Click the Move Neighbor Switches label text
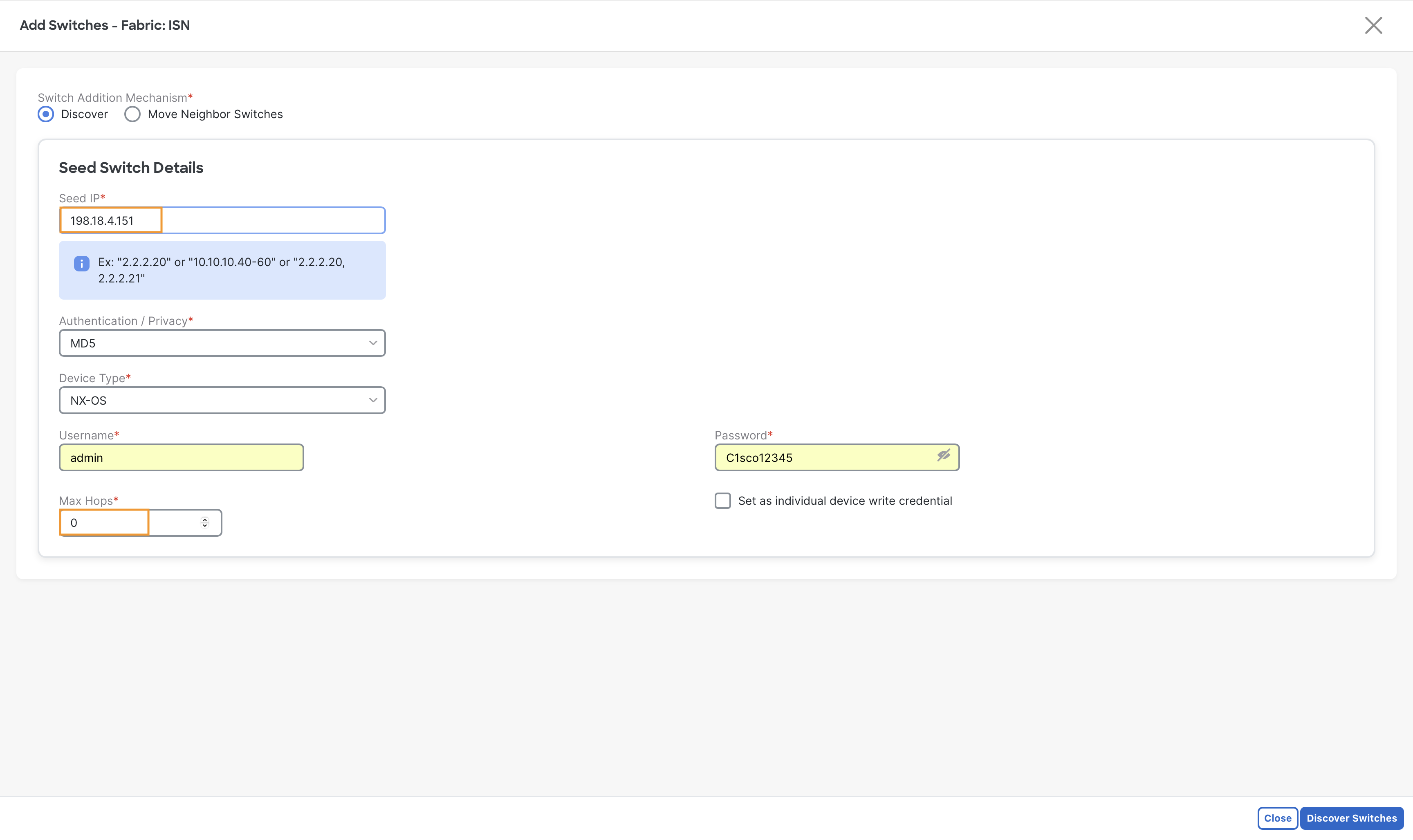This screenshot has width=1413, height=840. point(215,114)
